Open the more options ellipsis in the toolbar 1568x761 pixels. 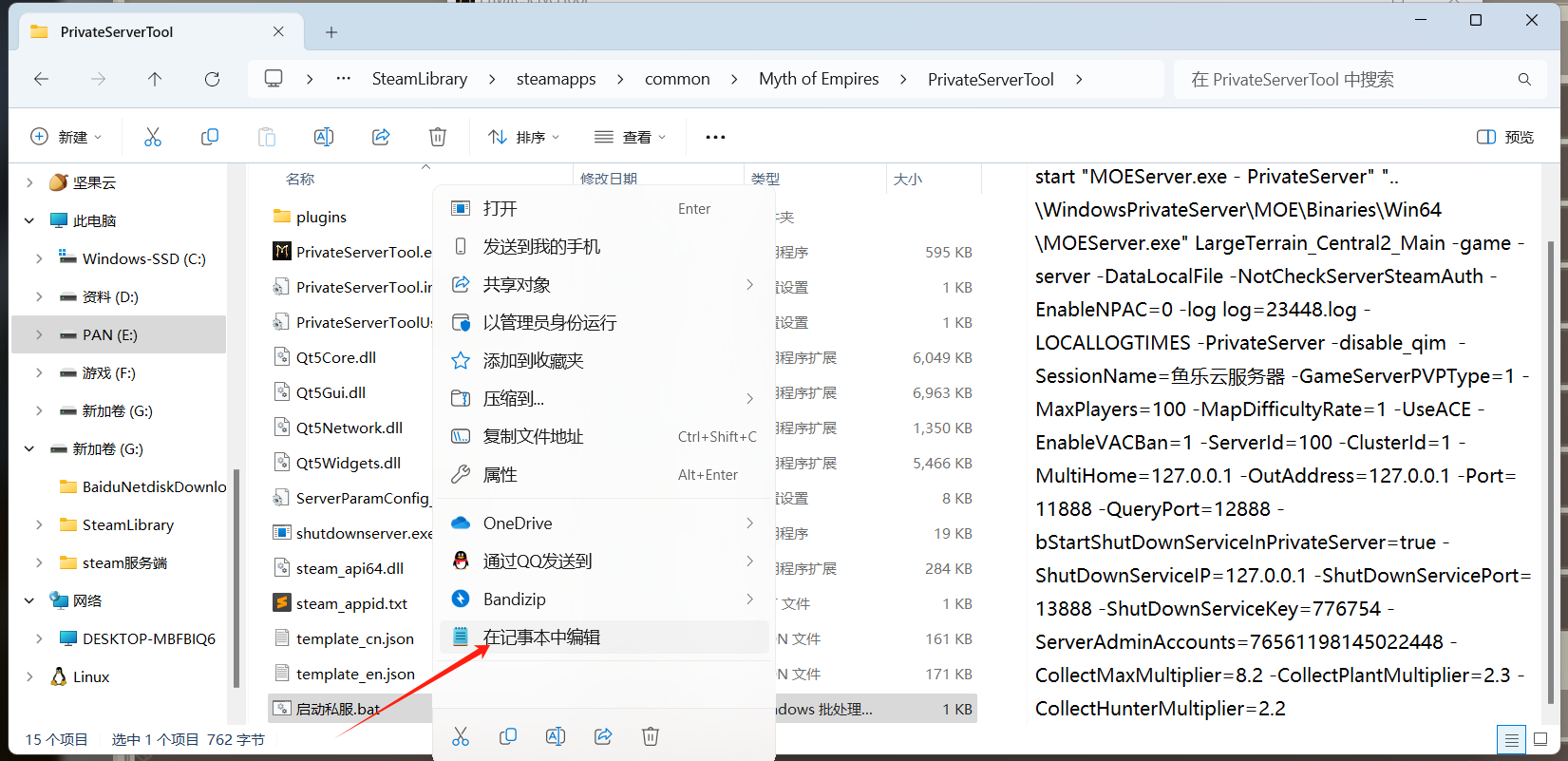pos(715,137)
